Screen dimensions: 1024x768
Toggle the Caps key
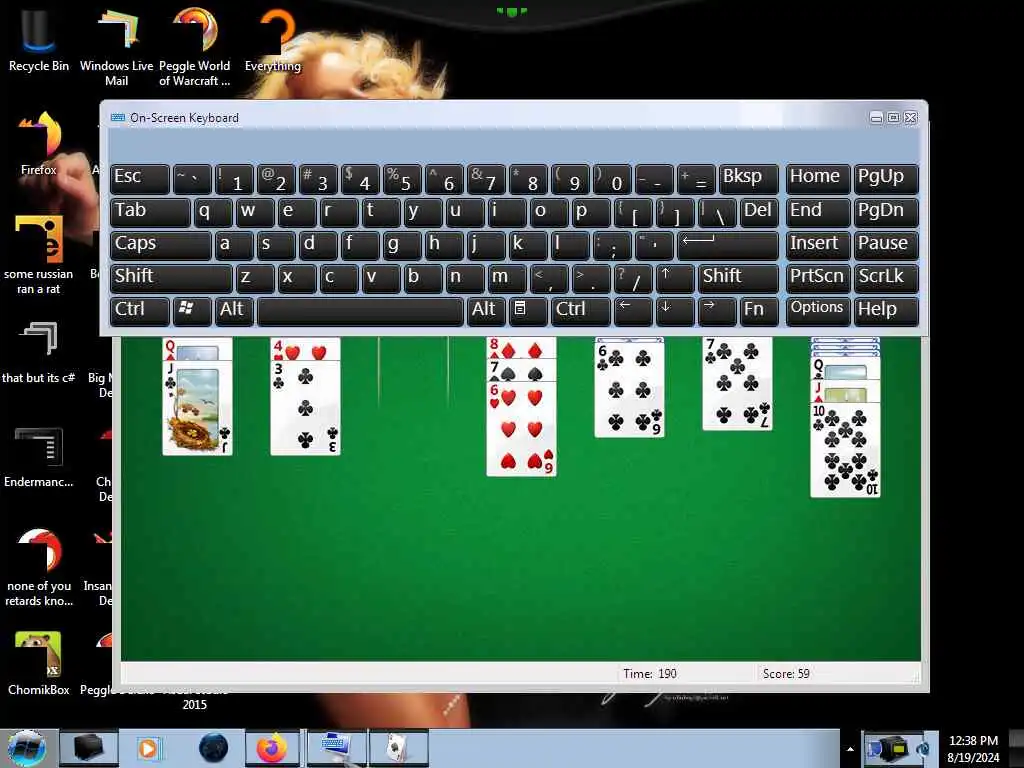[x=161, y=245]
